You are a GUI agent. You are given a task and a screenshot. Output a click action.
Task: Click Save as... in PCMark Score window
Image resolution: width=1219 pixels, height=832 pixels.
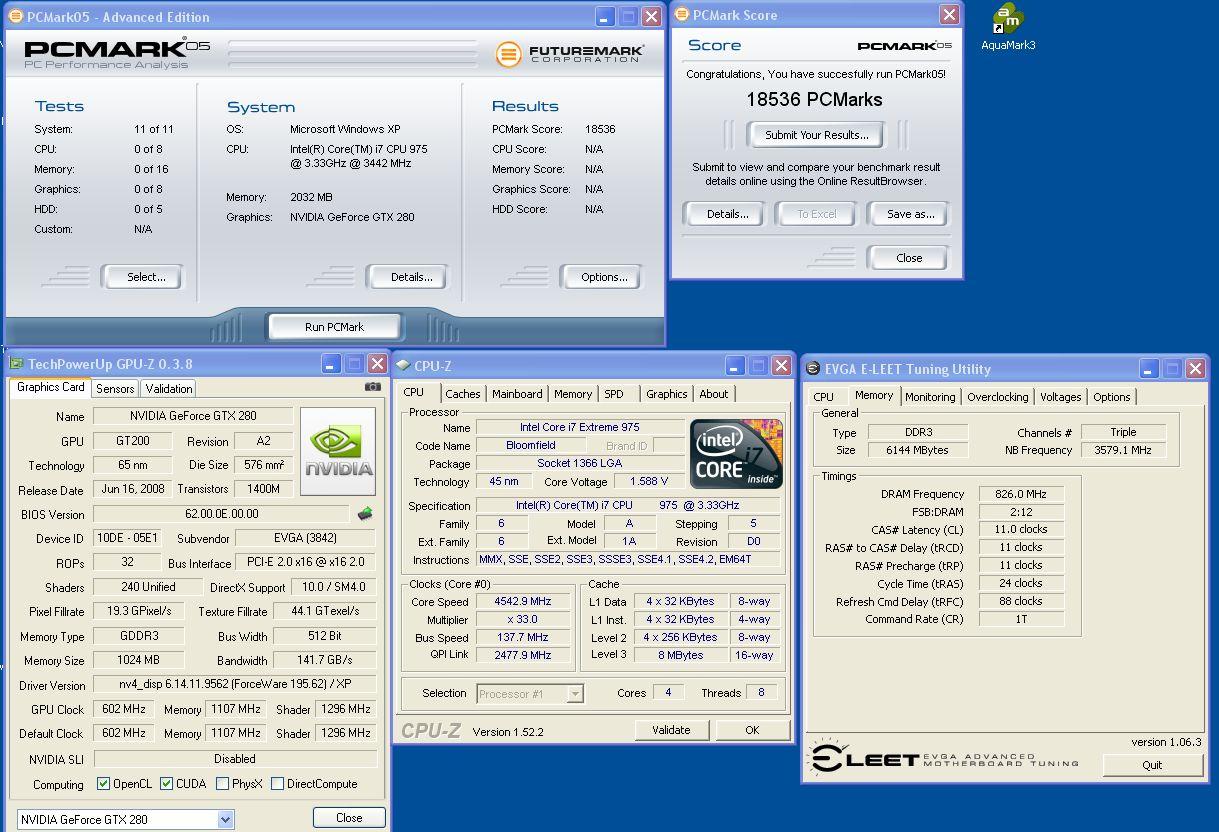click(910, 214)
